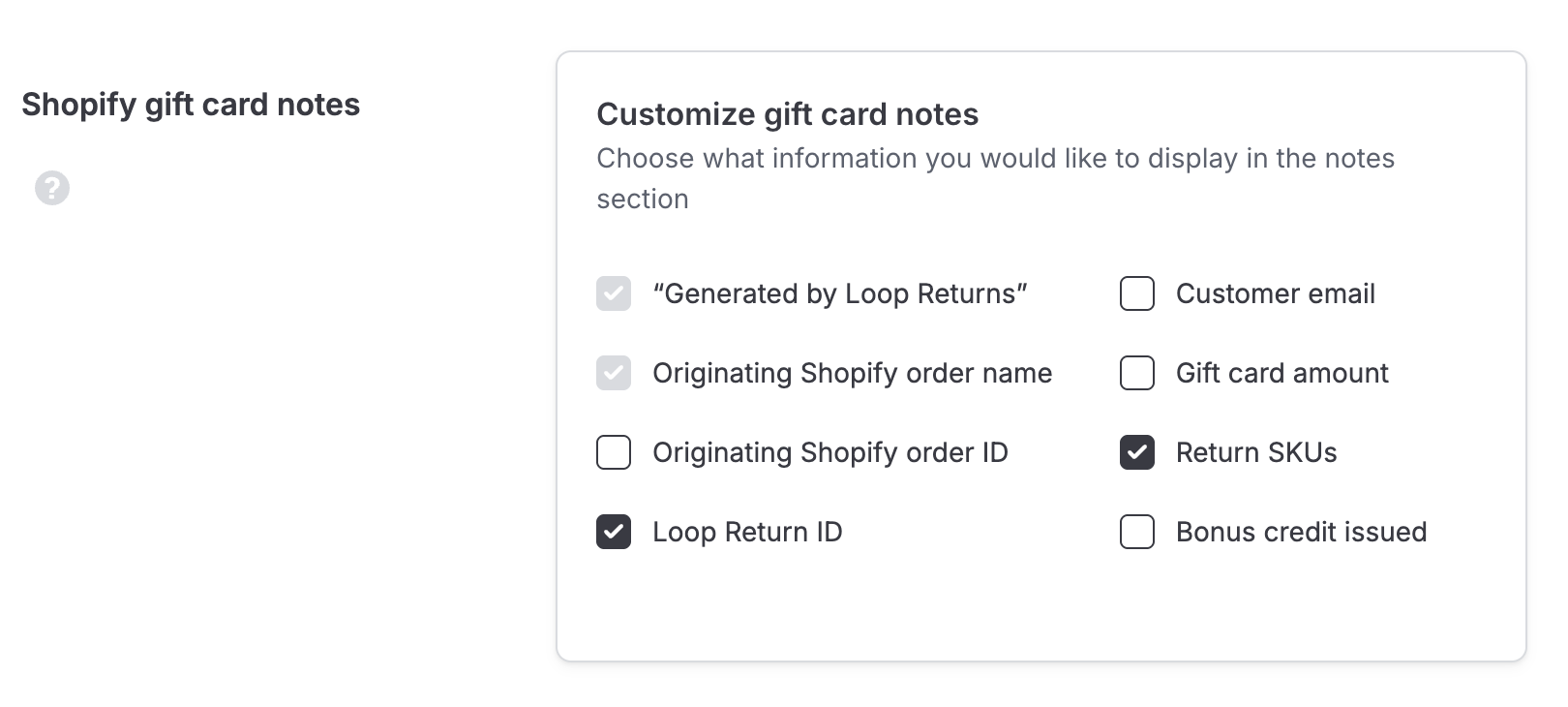Click the "Shopify gift card notes" section heading
The height and width of the screenshot is (707, 1568).
(x=191, y=105)
